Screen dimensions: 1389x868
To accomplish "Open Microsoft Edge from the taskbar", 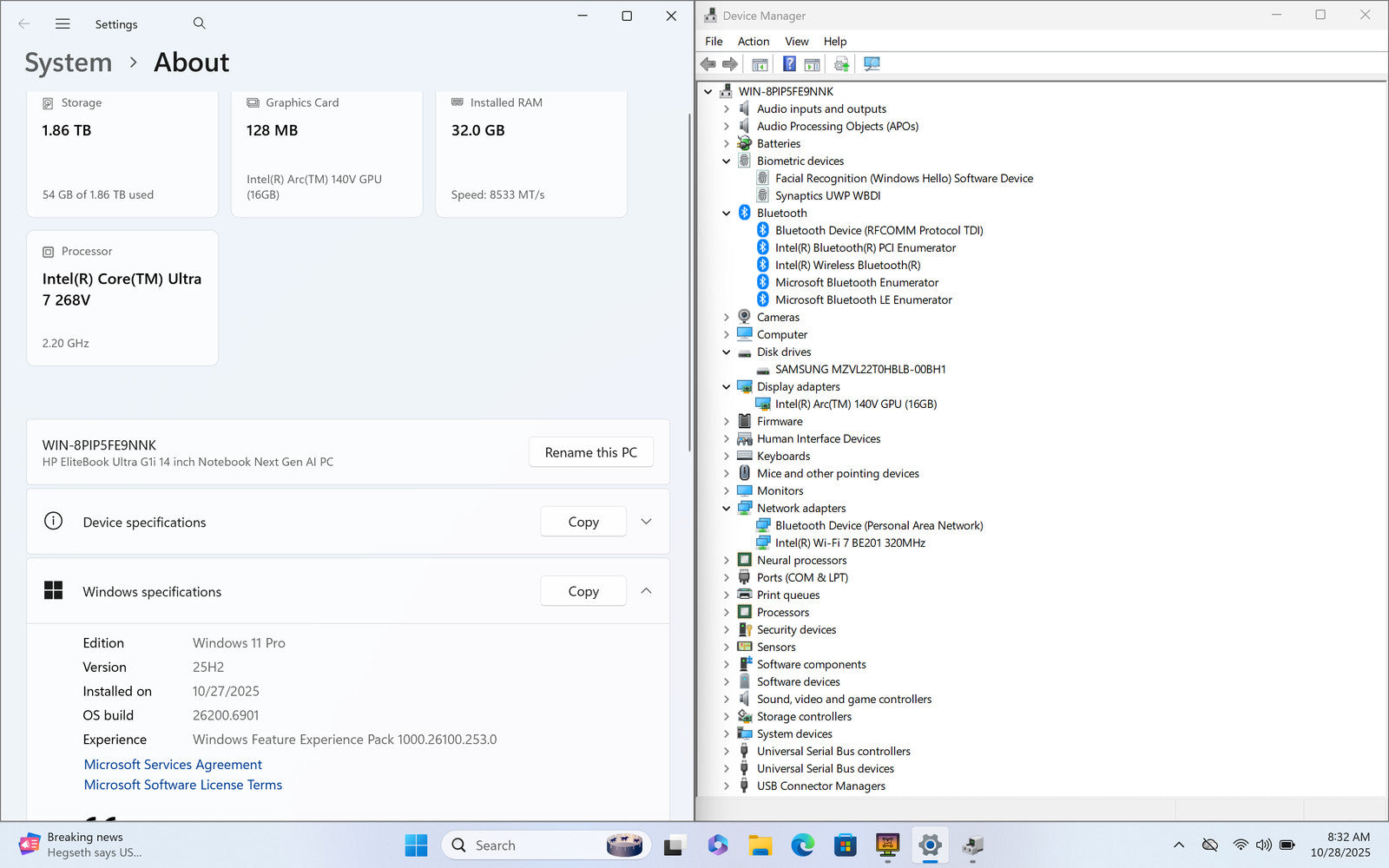I will pos(802,845).
